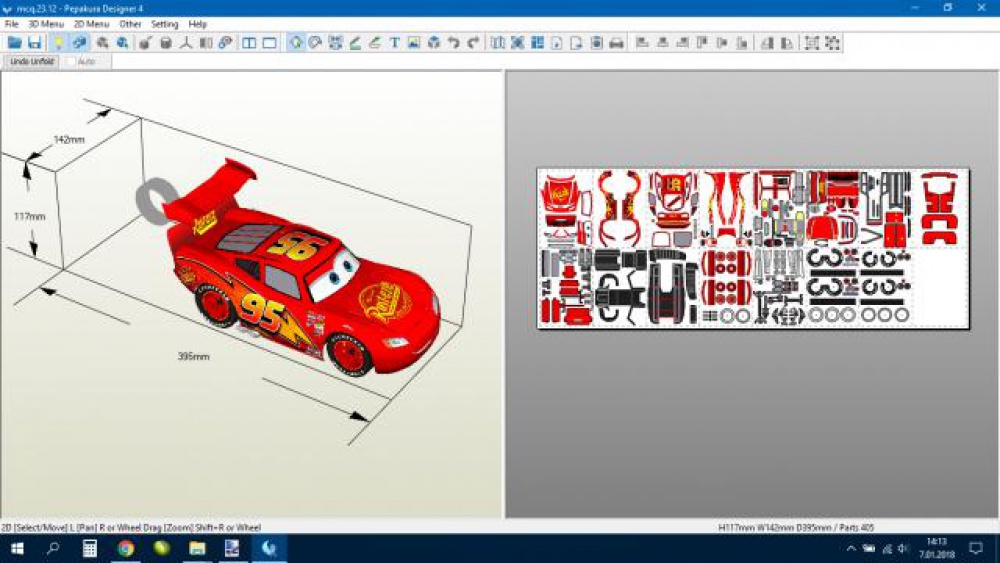Click the Undo Unfold button
1000x563 pixels.
[x=32, y=61]
